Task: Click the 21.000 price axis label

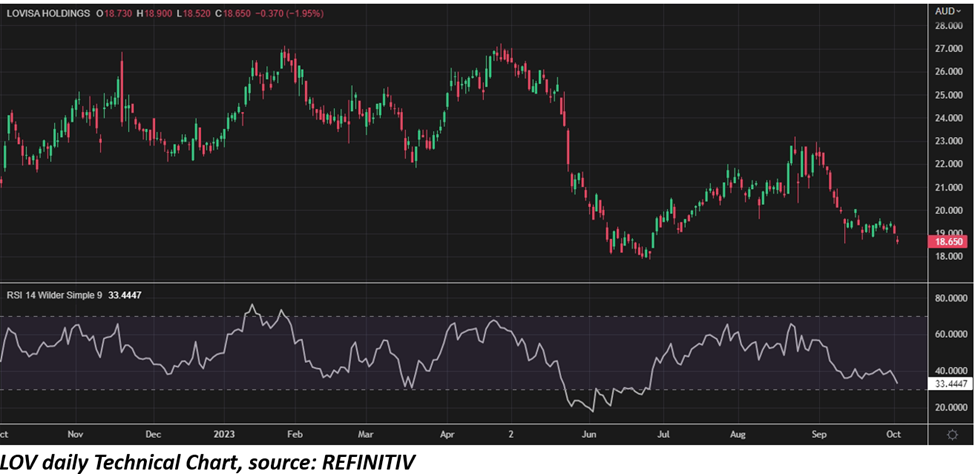Action: click(948, 187)
